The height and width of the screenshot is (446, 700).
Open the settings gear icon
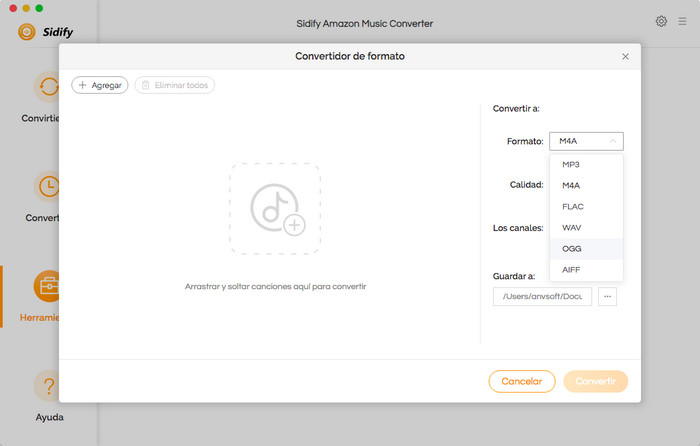[661, 21]
